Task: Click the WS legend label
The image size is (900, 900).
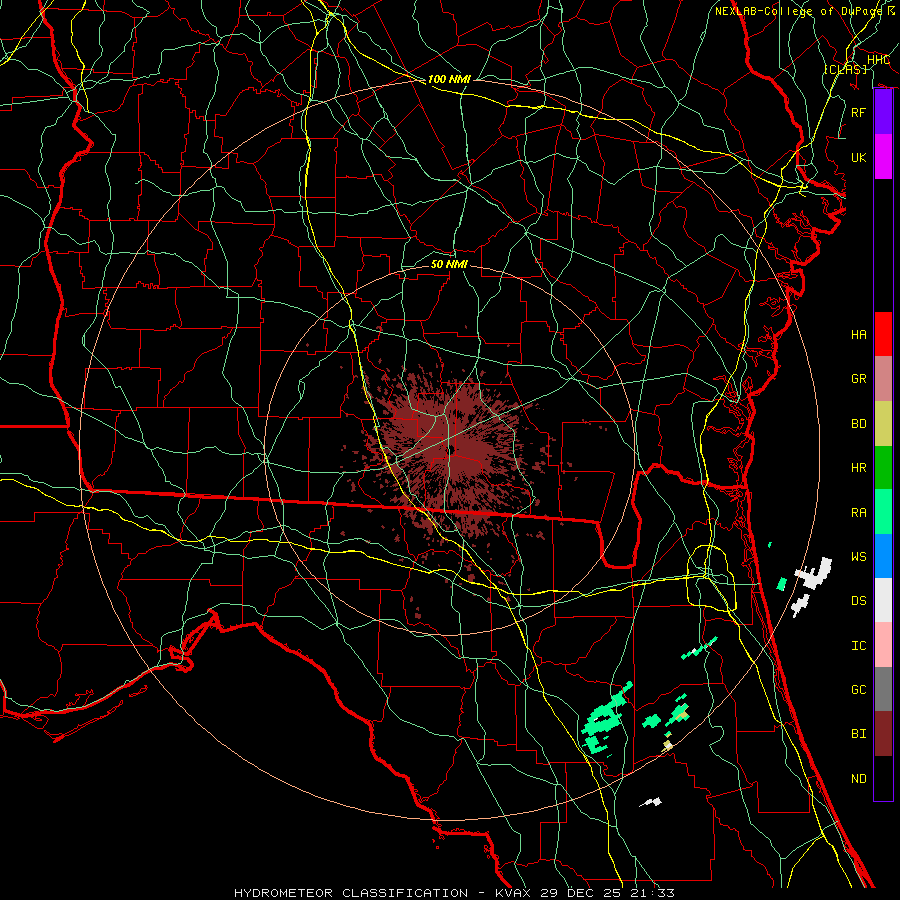Action: [x=859, y=557]
